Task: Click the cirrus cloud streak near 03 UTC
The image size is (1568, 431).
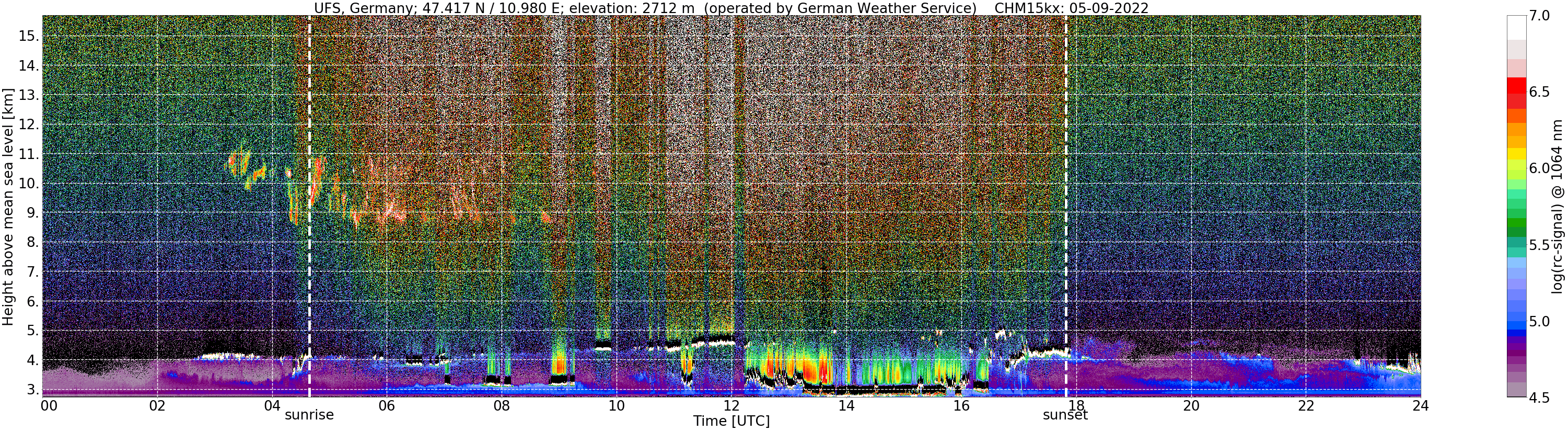Action: click(245, 166)
